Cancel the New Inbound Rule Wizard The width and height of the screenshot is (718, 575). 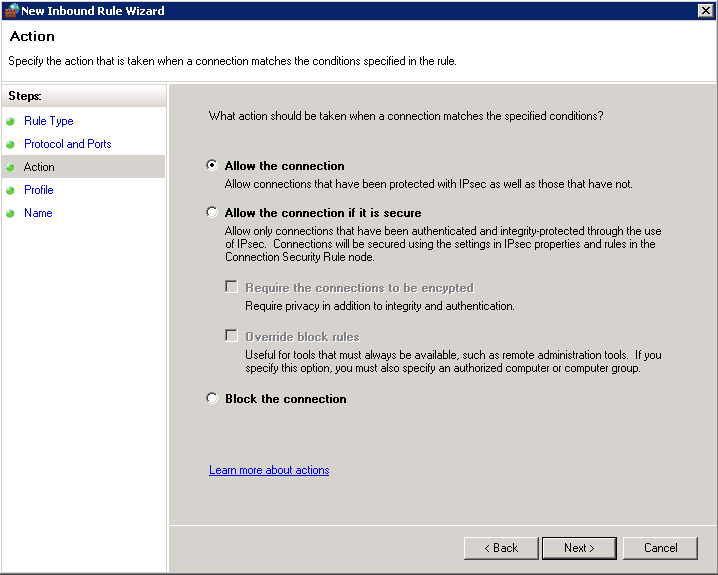[660, 548]
